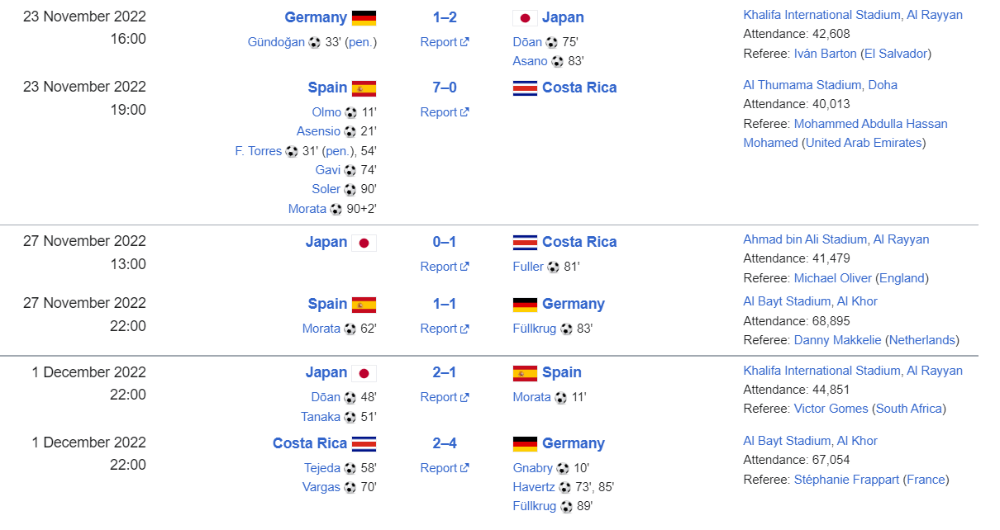Click the Spain flag in the Japan 2–1 Spain match
The width and height of the screenshot is (1000, 530).
pyautogui.click(x=525, y=373)
